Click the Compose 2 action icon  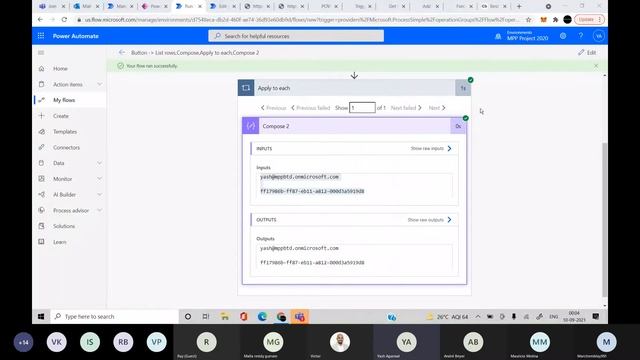pos(251,126)
